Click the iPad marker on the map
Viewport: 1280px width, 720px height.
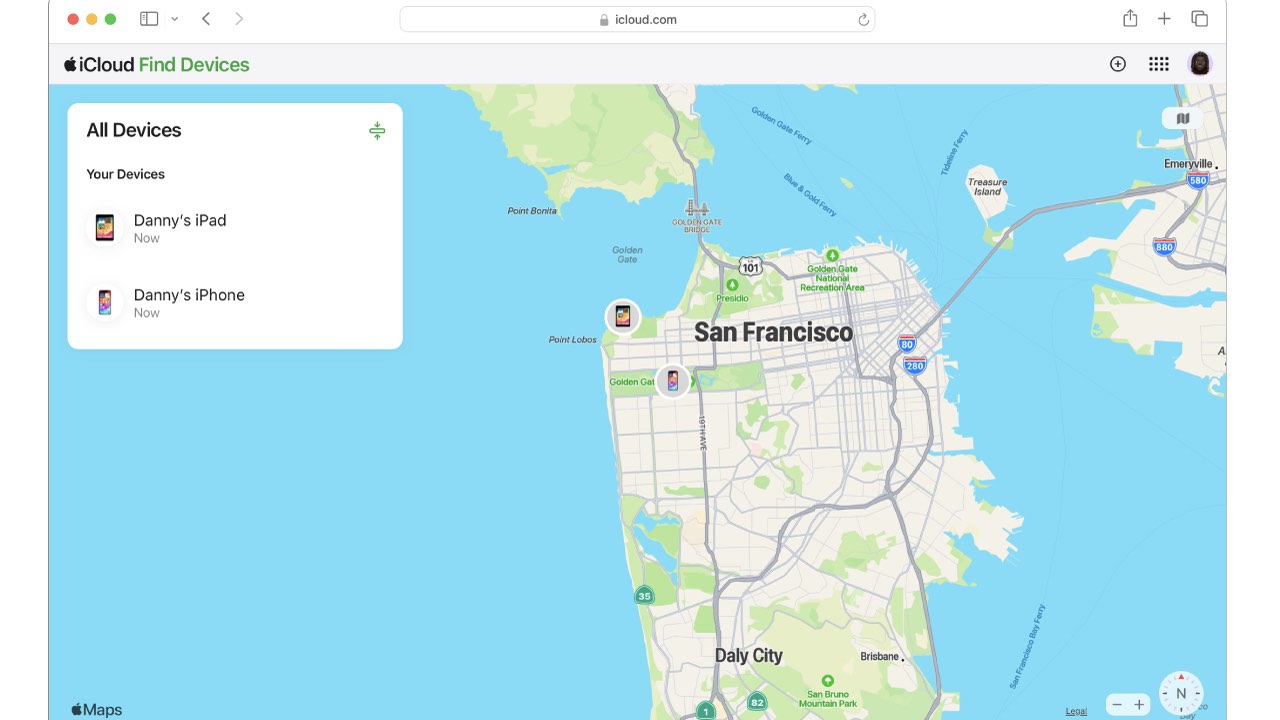[x=623, y=317]
